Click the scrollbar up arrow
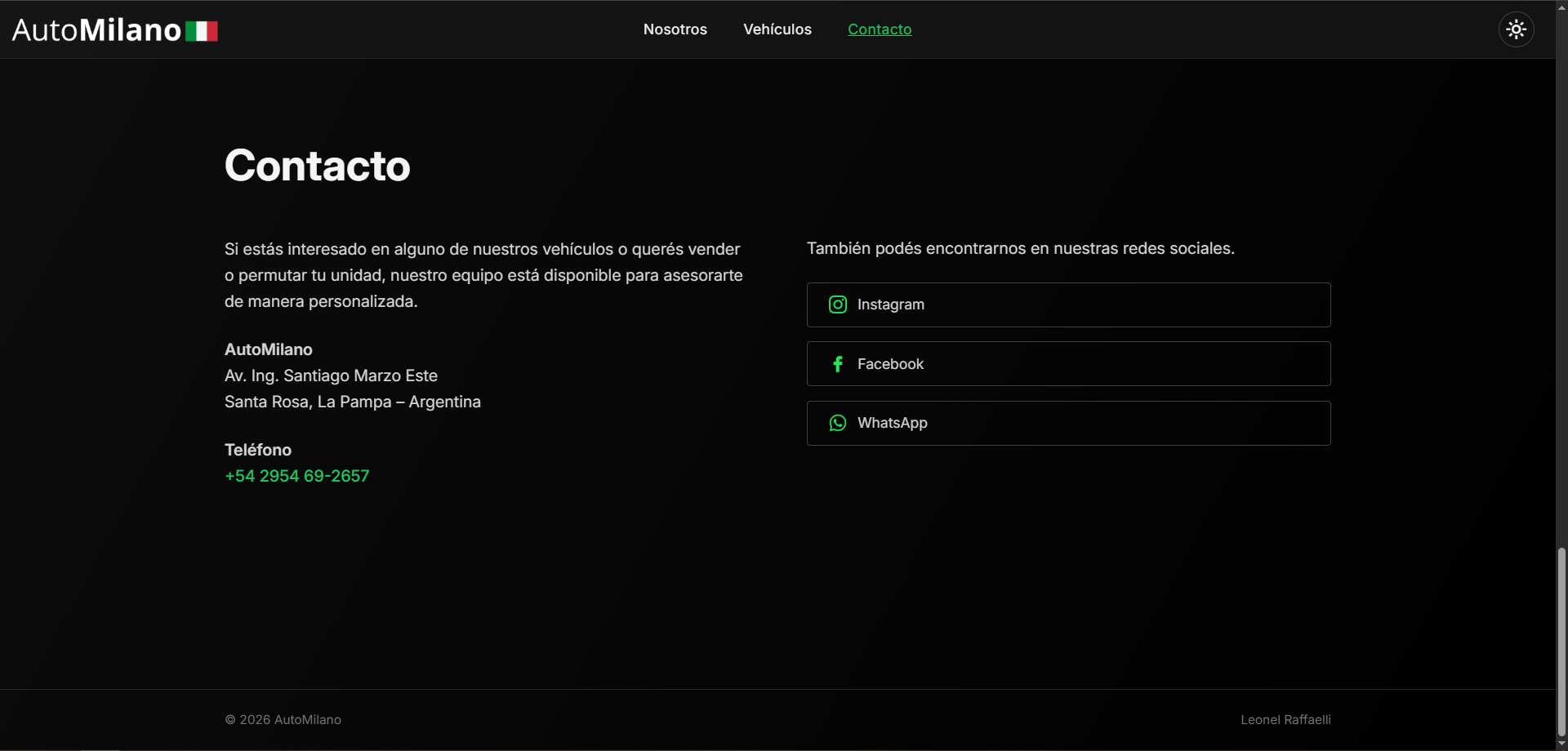The height and width of the screenshot is (751, 1568). (1561, 7)
